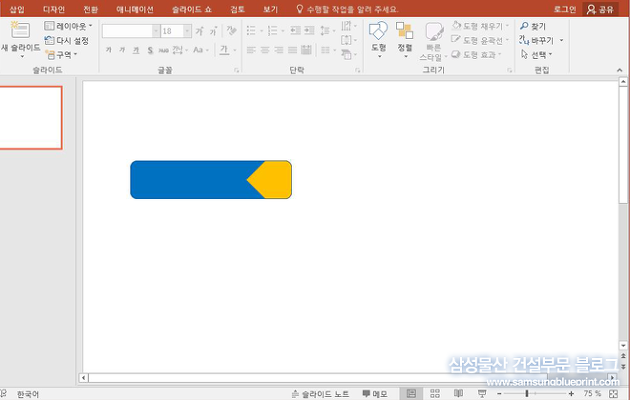Click the Text Direction icon
Screen dimensions: 630x400
346,26
